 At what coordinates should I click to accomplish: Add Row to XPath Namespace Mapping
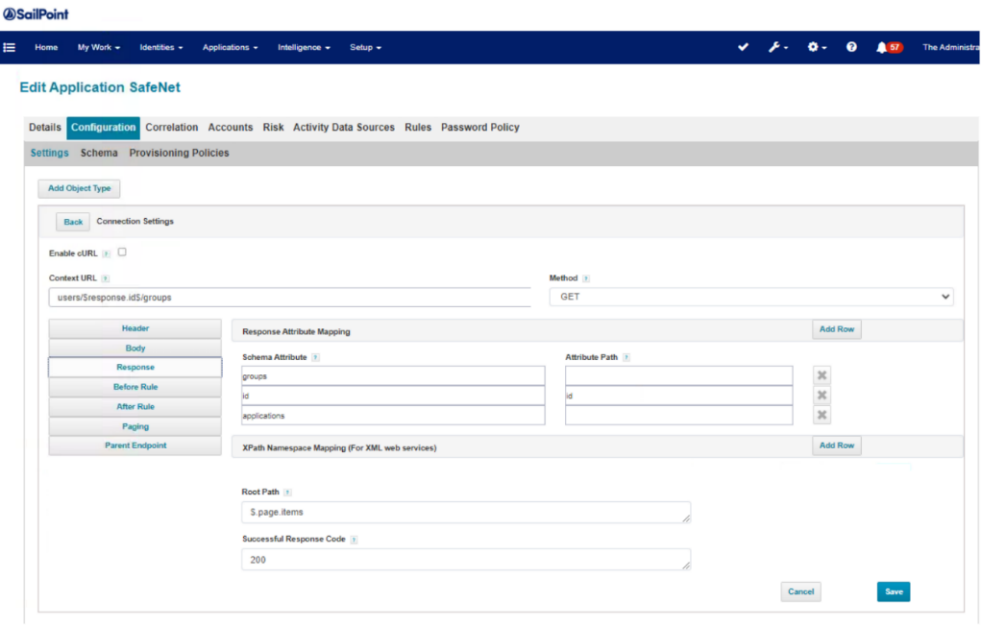click(x=836, y=445)
